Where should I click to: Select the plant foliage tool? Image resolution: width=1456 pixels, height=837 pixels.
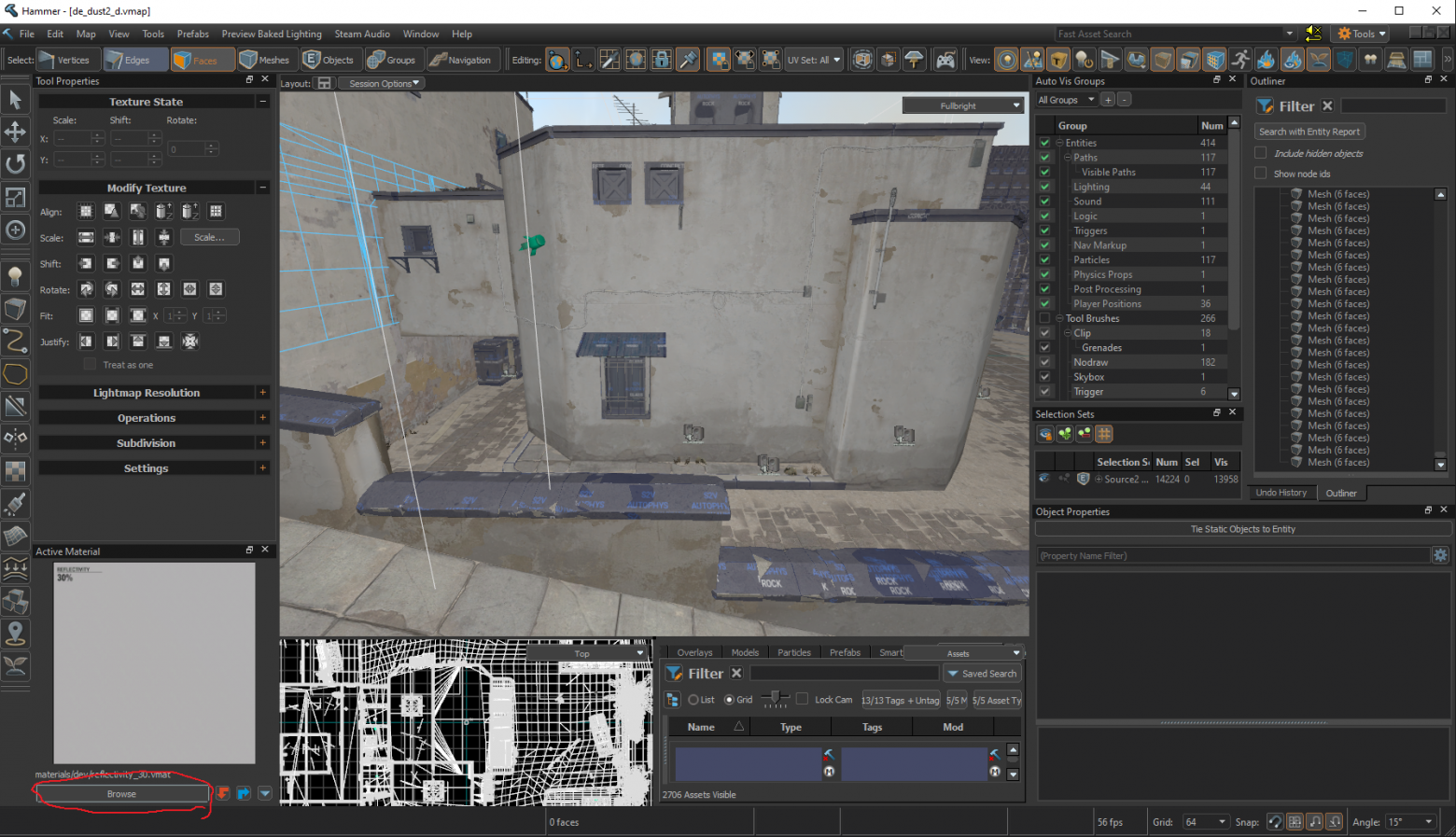16,666
